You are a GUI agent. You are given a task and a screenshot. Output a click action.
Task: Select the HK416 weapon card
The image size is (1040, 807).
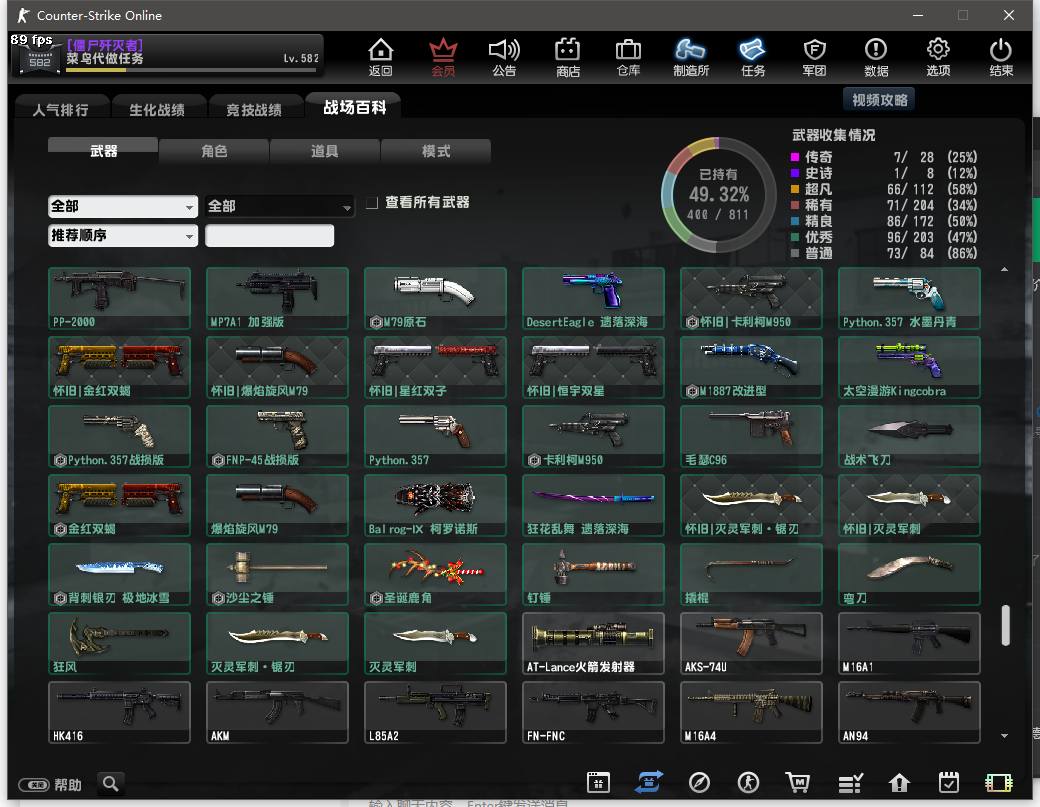pyautogui.click(x=119, y=712)
